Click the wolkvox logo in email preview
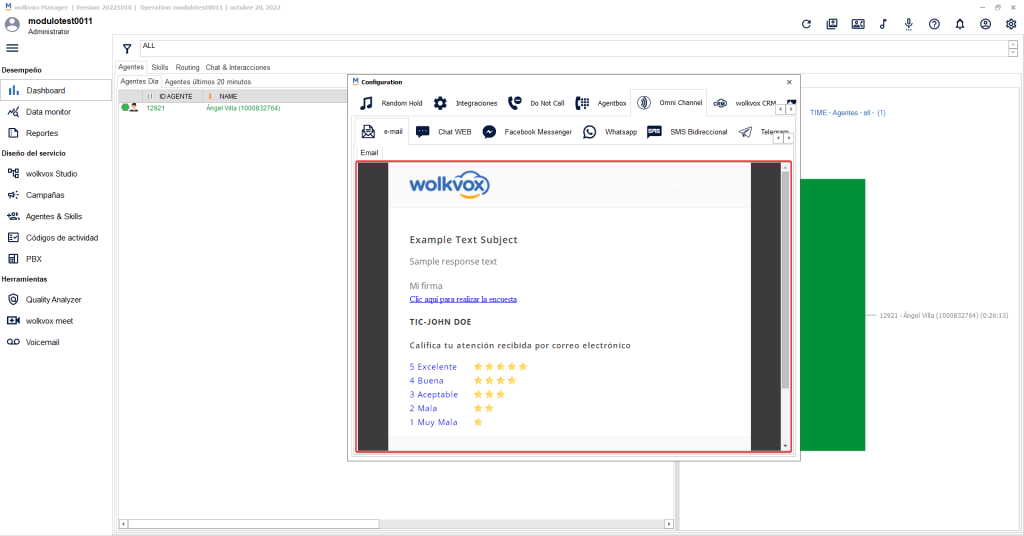Viewport: 1024px width, 536px height. [x=449, y=185]
